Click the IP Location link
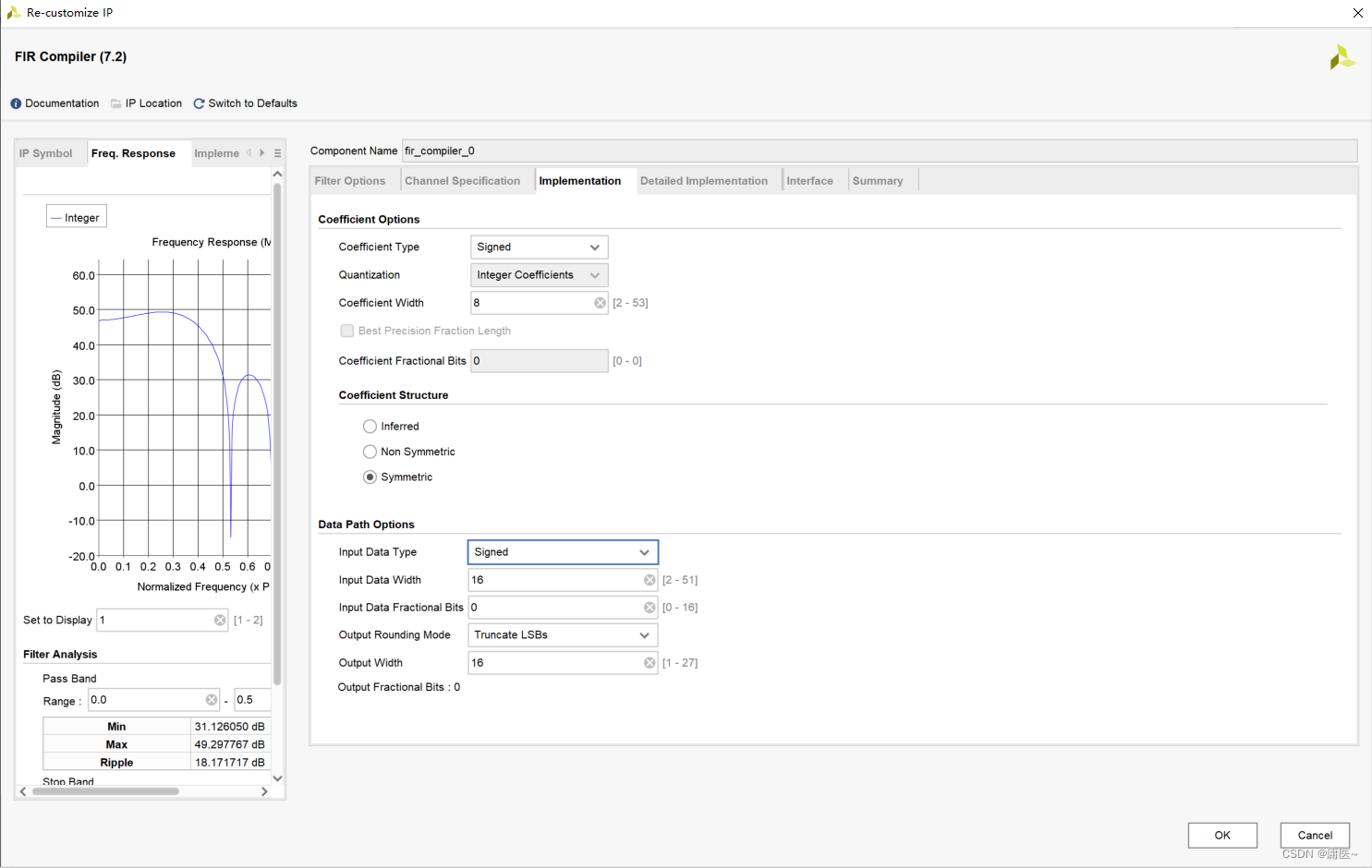The width and height of the screenshot is (1372, 868). pyautogui.click(x=153, y=103)
